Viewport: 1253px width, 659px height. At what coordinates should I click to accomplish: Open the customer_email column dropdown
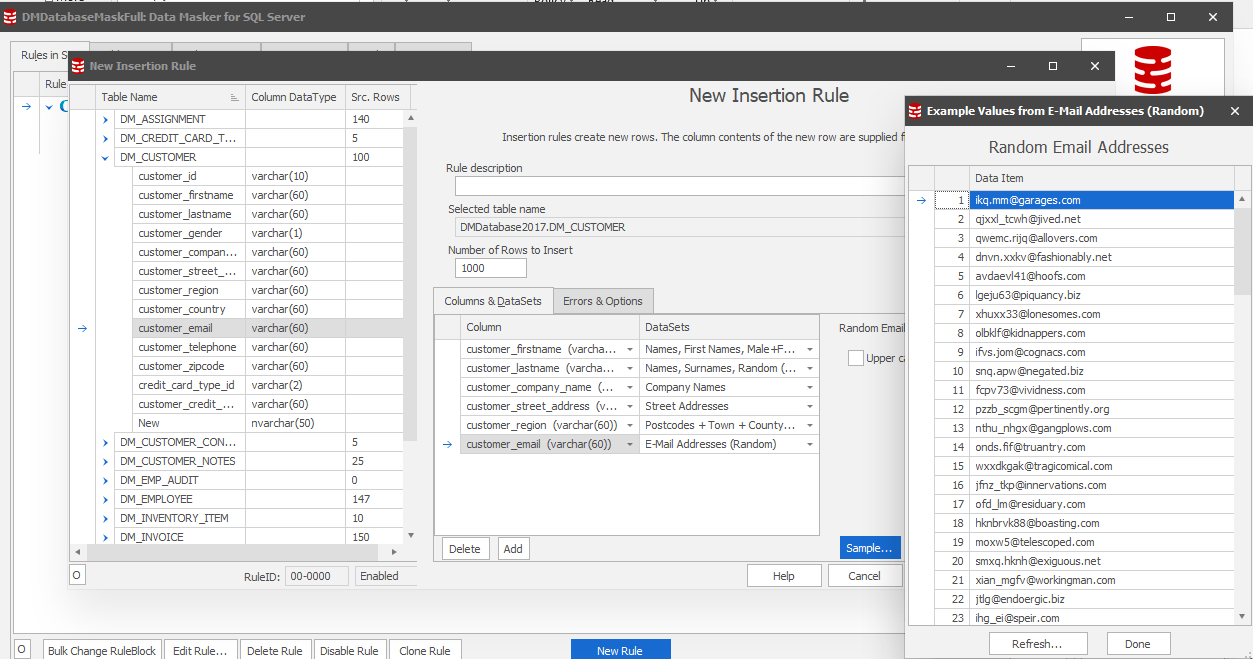coord(630,444)
